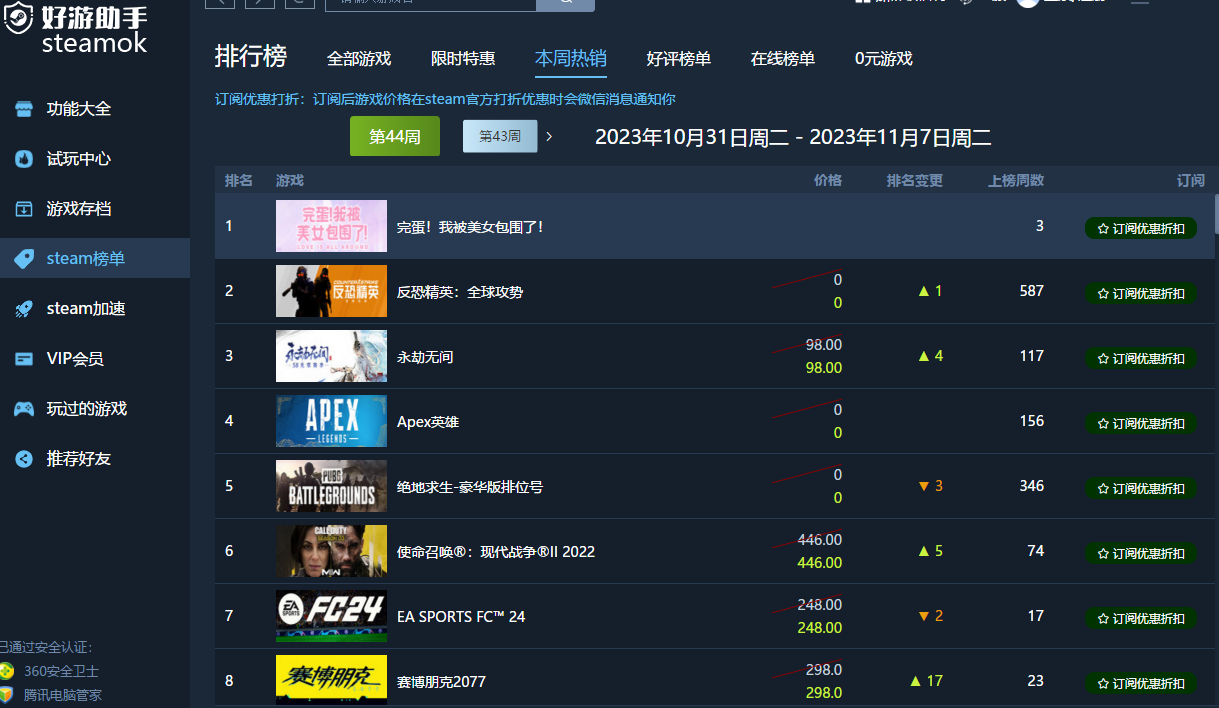Click the date range 2023年10月31日周二 - 2023年11月7日周二
This screenshot has width=1219, height=708.
click(x=793, y=138)
